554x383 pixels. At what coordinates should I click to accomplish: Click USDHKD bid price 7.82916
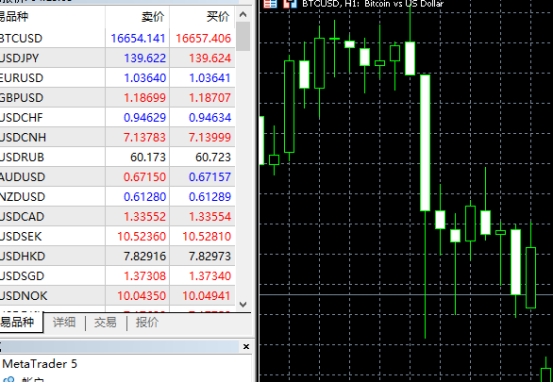click(145, 256)
